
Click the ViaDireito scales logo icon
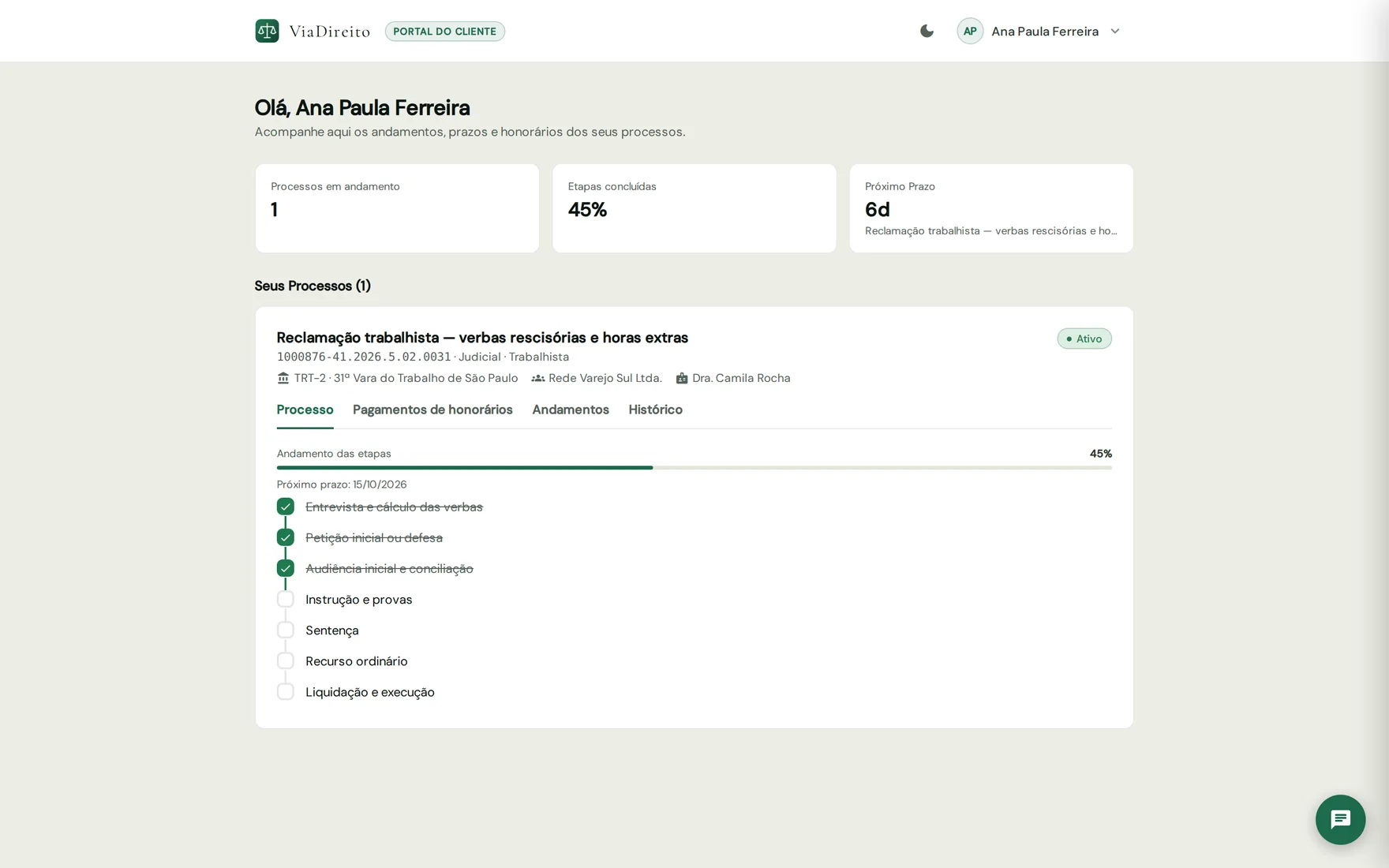tap(267, 31)
